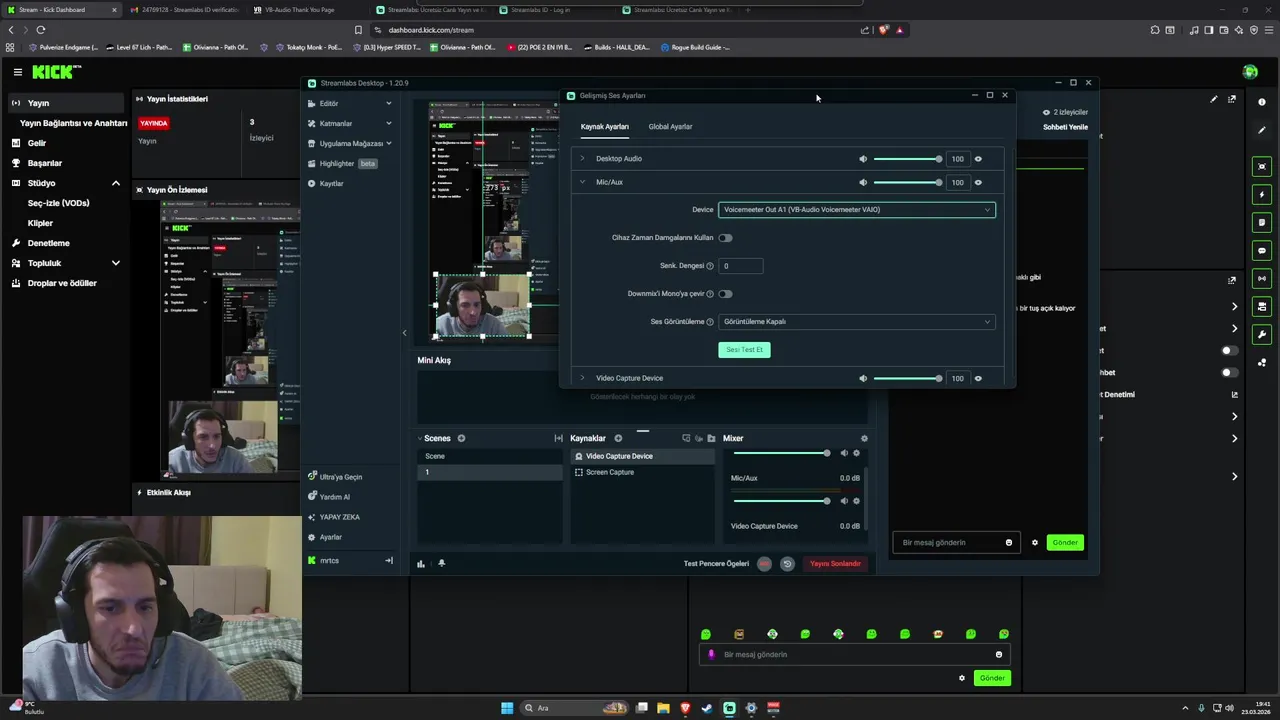Enable Cihaz Zaman Damgalarını Kullan switch
1280x720 pixels.
point(725,238)
